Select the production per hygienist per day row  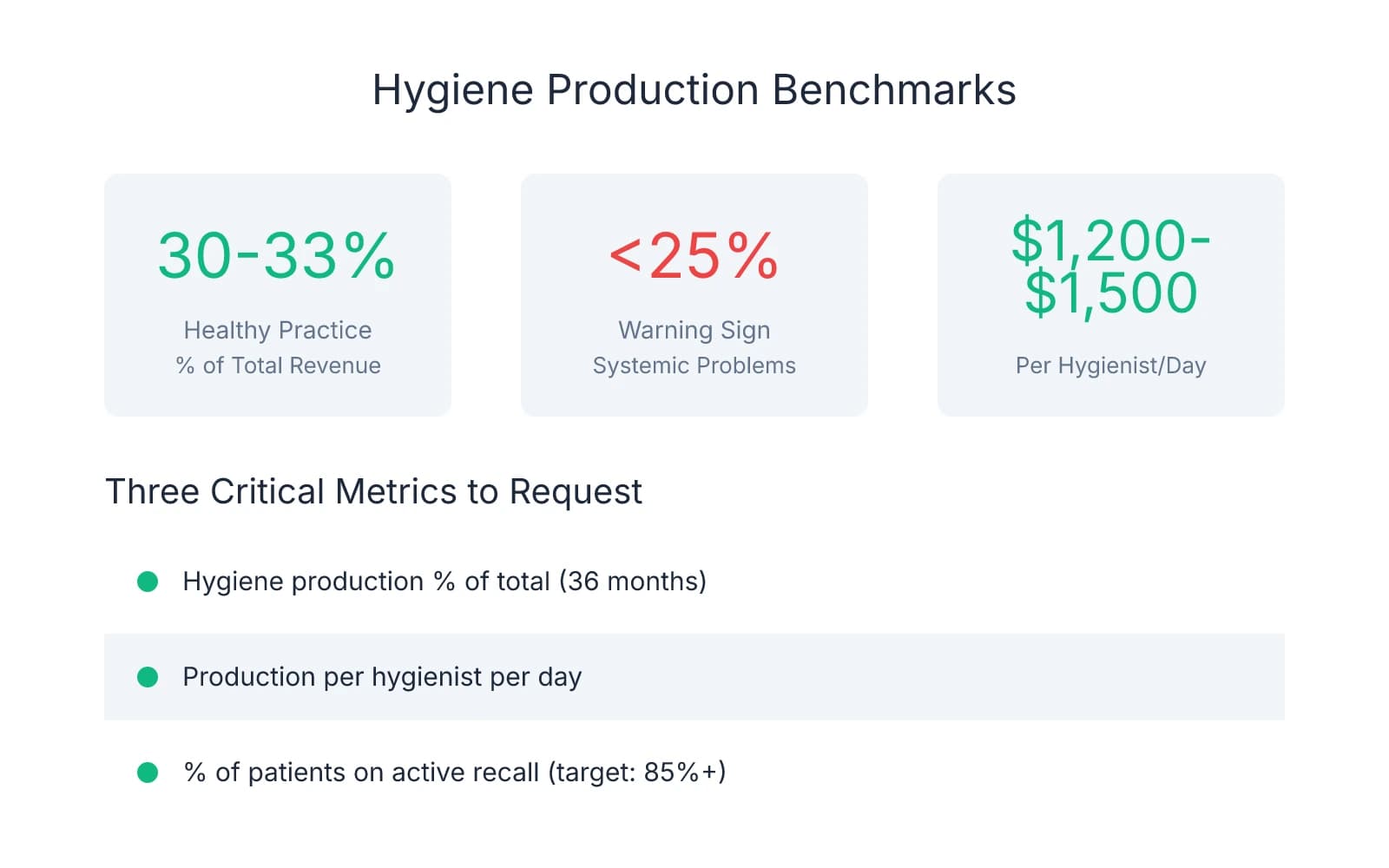382,677
